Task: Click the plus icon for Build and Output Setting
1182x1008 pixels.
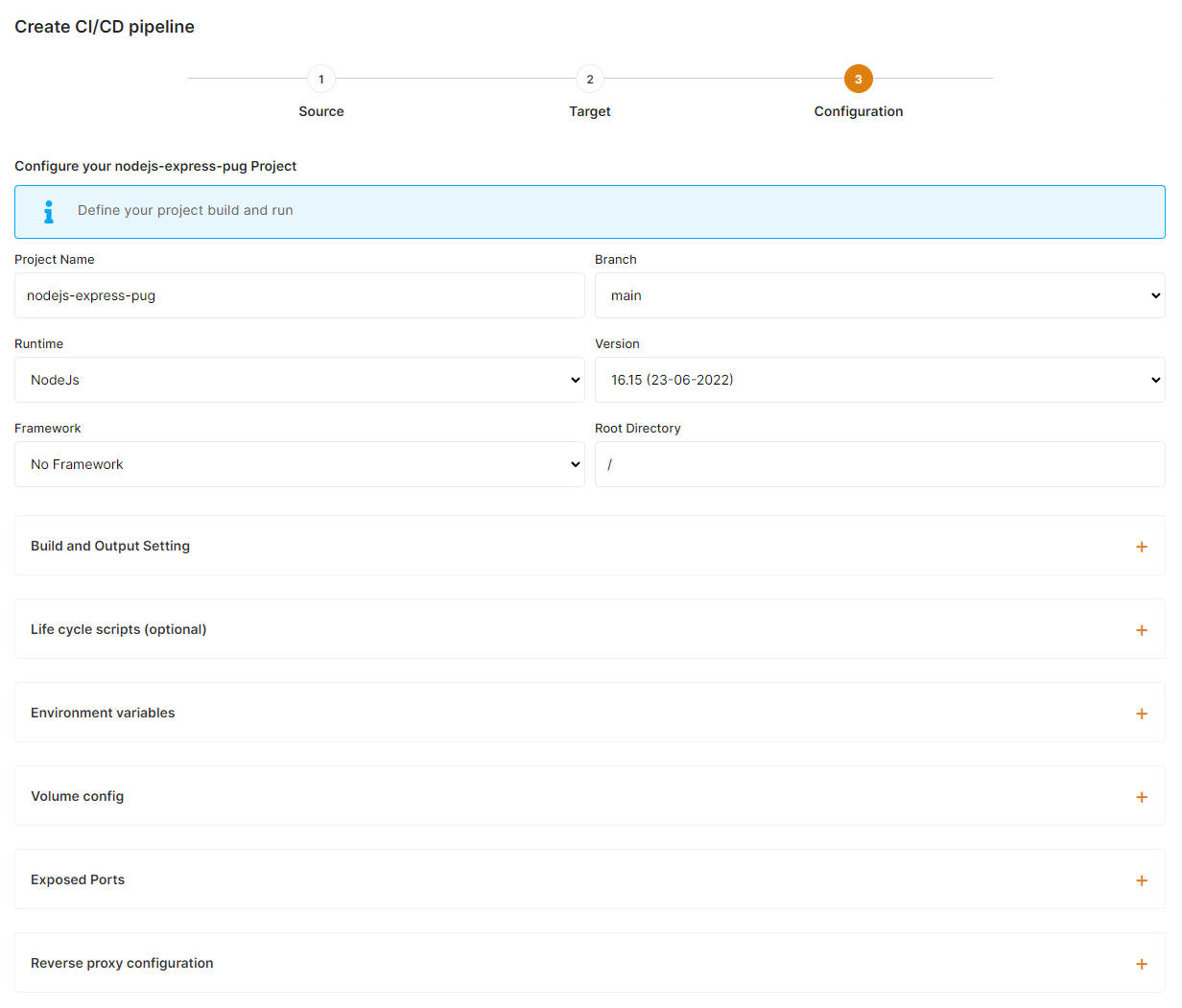Action: pos(1141,547)
